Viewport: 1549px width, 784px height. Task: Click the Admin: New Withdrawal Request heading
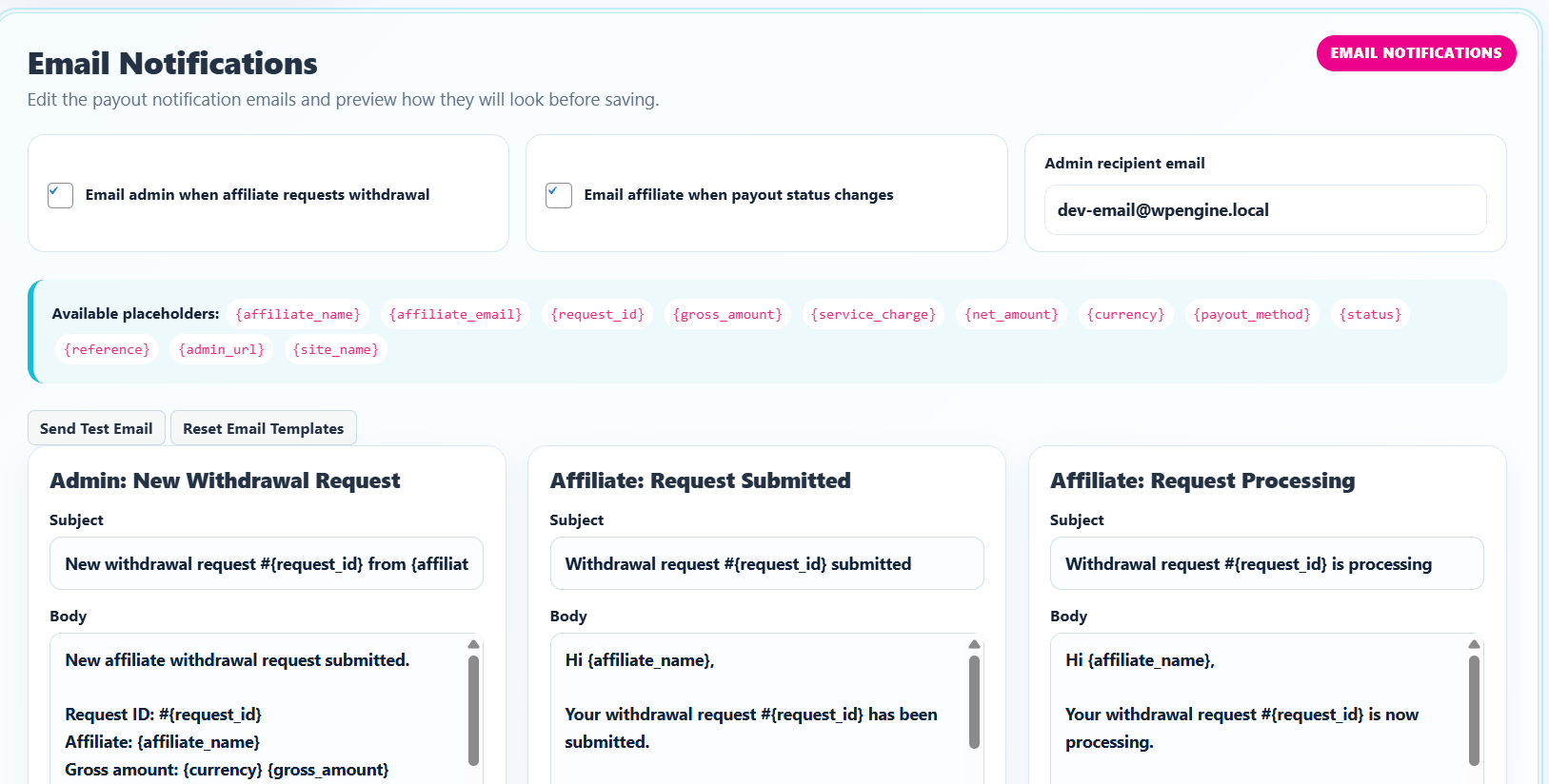[x=225, y=480]
